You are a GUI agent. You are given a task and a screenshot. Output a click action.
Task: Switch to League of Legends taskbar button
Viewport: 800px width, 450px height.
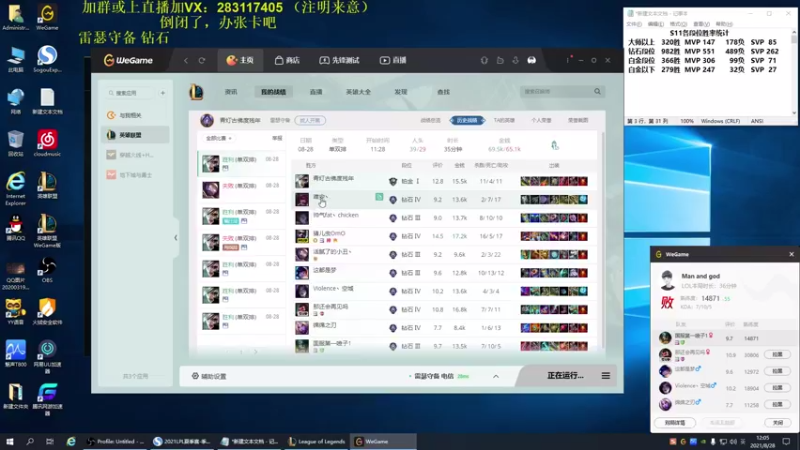pos(317,441)
